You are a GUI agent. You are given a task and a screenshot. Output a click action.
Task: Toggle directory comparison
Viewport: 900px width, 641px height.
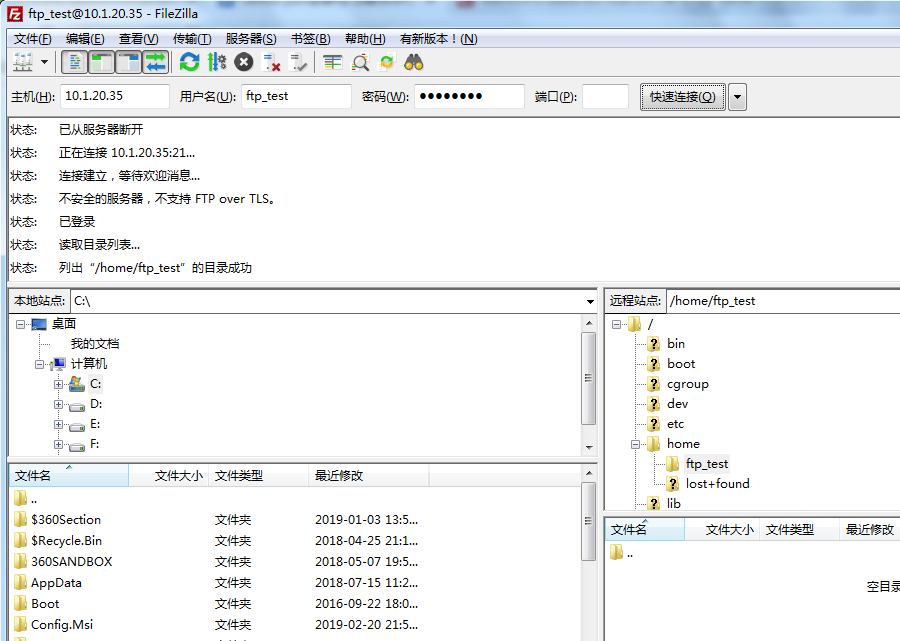coord(360,62)
